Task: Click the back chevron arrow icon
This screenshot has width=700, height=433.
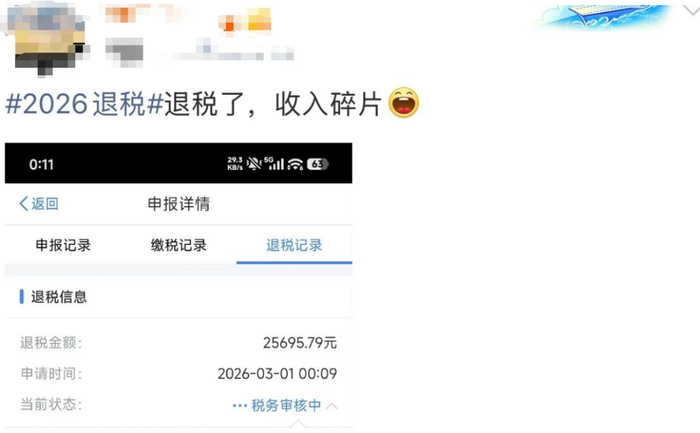Action: pyautogui.click(x=24, y=204)
